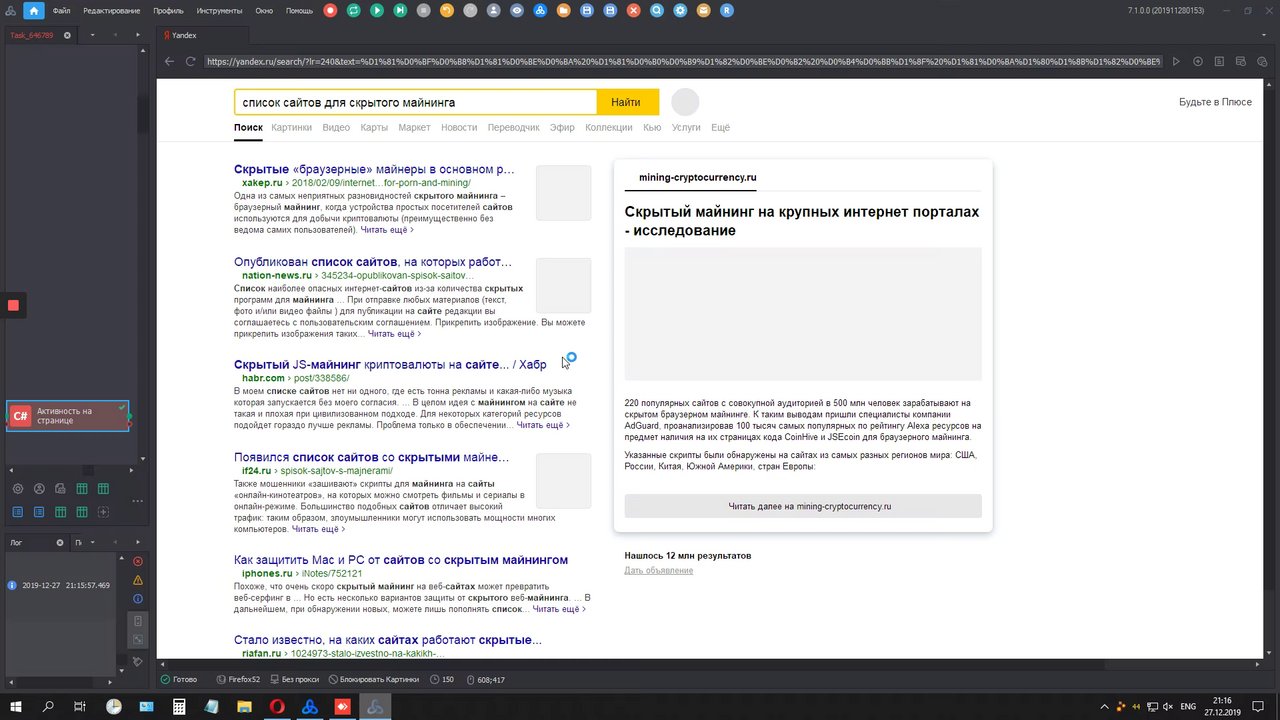Viewport: 1280px width, 720px height.
Task: Click the tag icon below log filters
Action: (138, 662)
